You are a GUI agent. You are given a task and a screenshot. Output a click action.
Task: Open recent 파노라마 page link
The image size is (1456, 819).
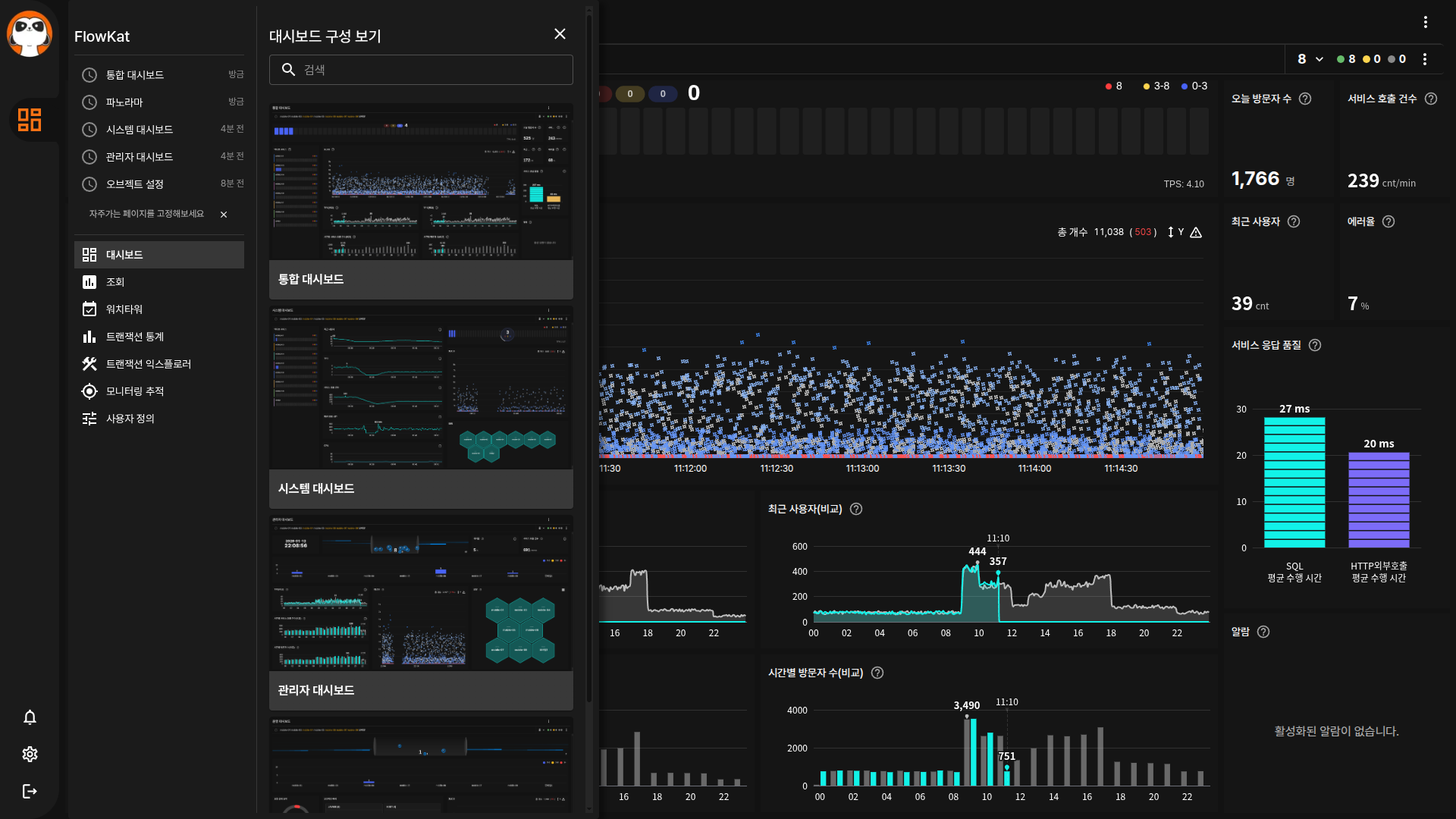click(124, 102)
